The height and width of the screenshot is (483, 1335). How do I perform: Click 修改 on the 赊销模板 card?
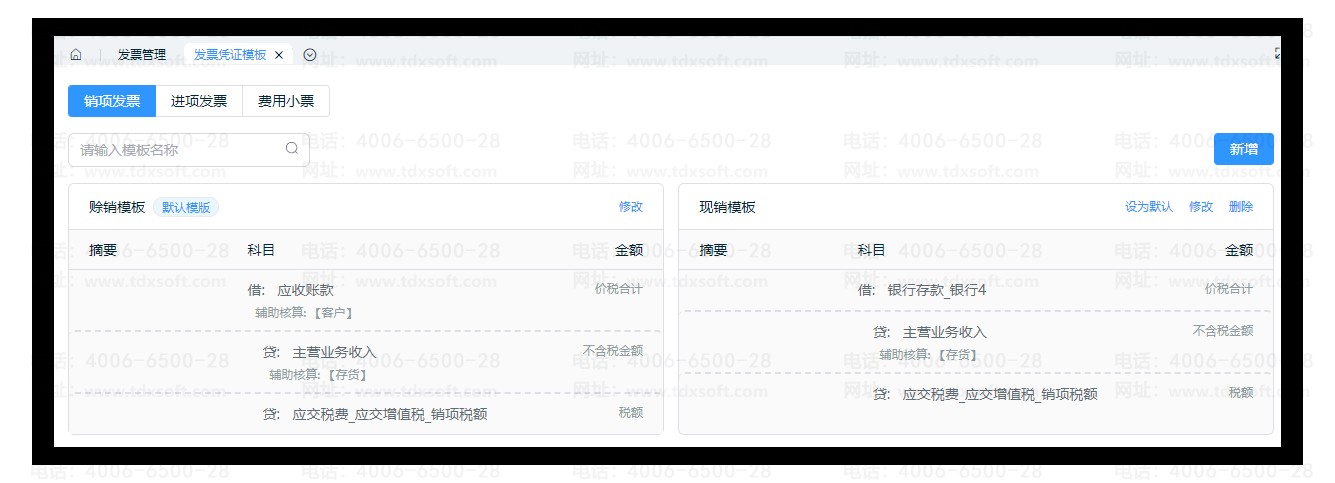630,207
